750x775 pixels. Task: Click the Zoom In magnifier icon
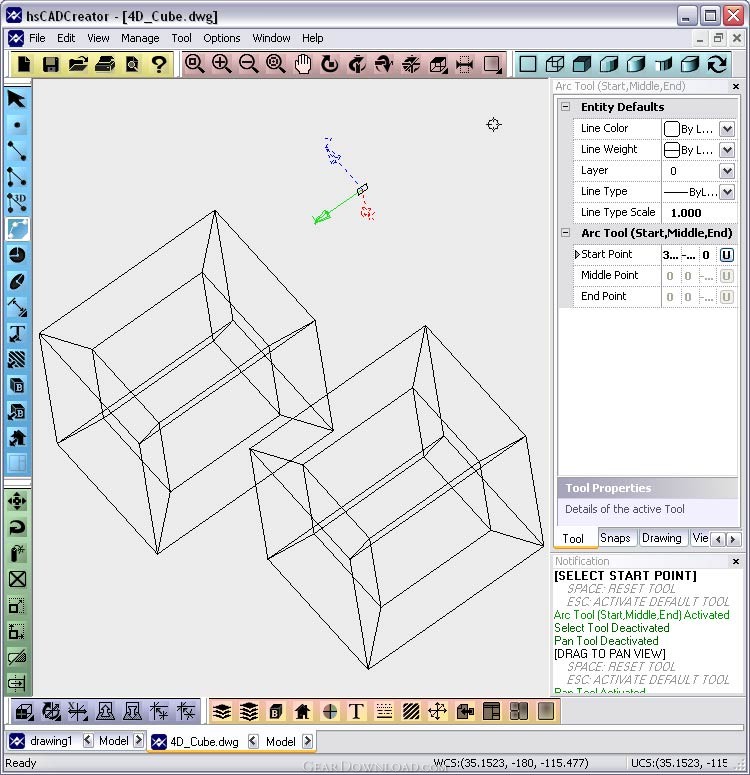click(x=222, y=64)
